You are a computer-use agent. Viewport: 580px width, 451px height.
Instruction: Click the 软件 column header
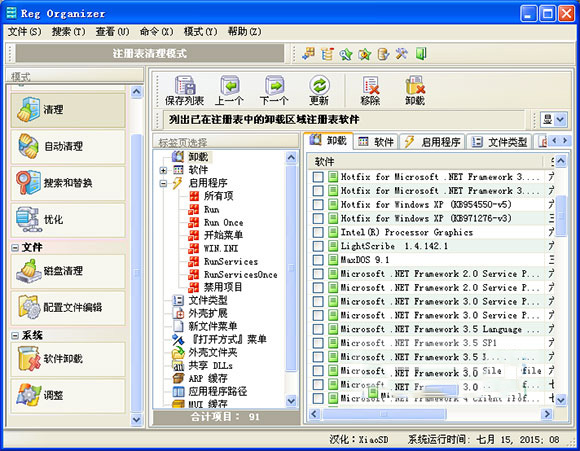[x=425, y=162]
